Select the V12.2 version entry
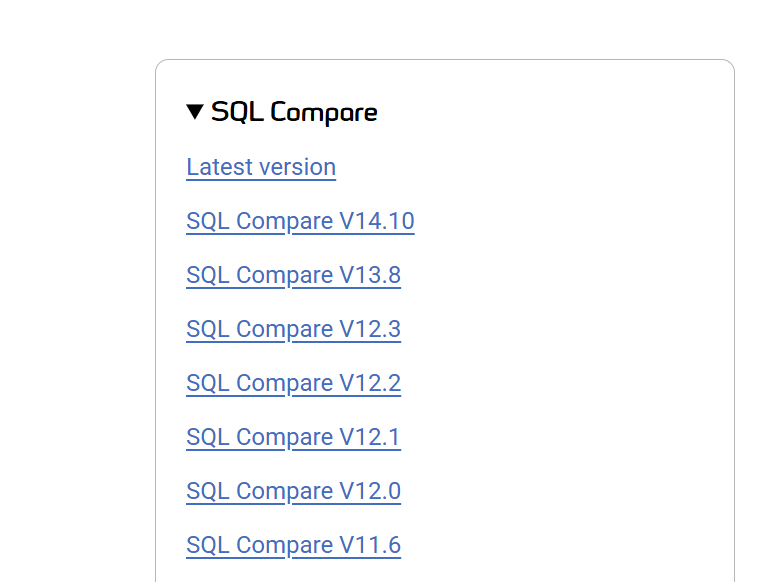This screenshot has height=582, width=778. click(293, 383)
